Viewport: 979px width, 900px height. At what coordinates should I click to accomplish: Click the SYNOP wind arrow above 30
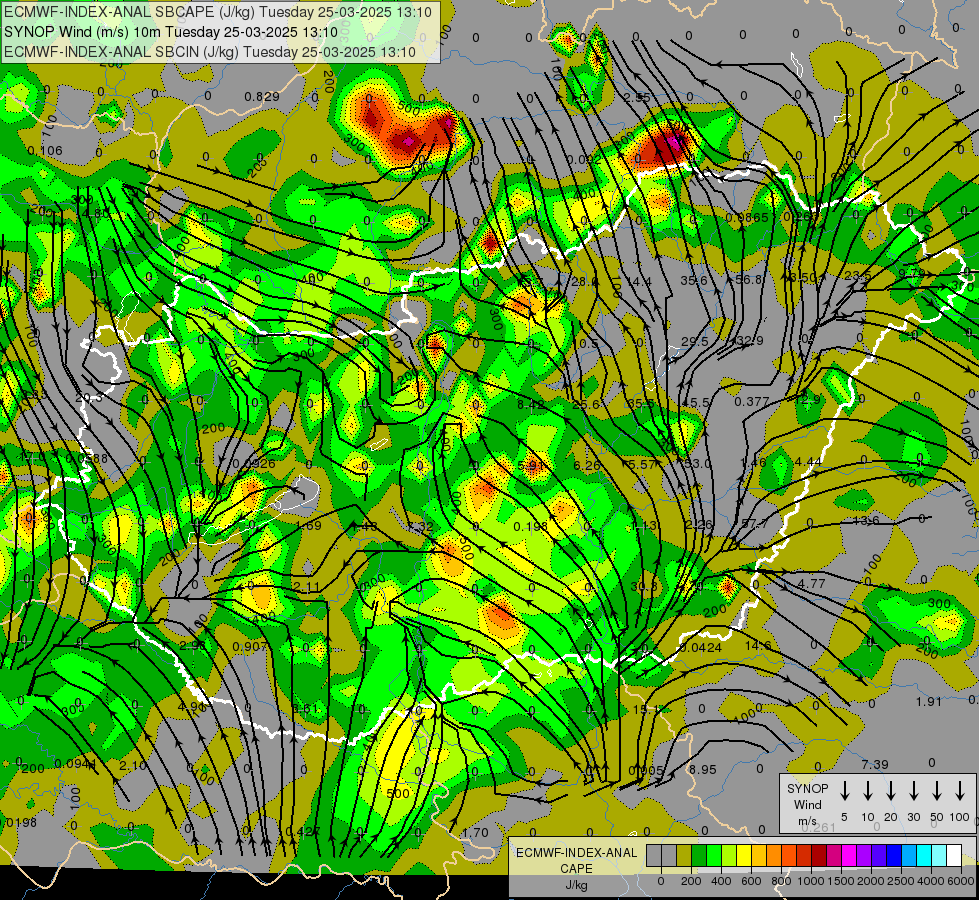pos(913,791)
